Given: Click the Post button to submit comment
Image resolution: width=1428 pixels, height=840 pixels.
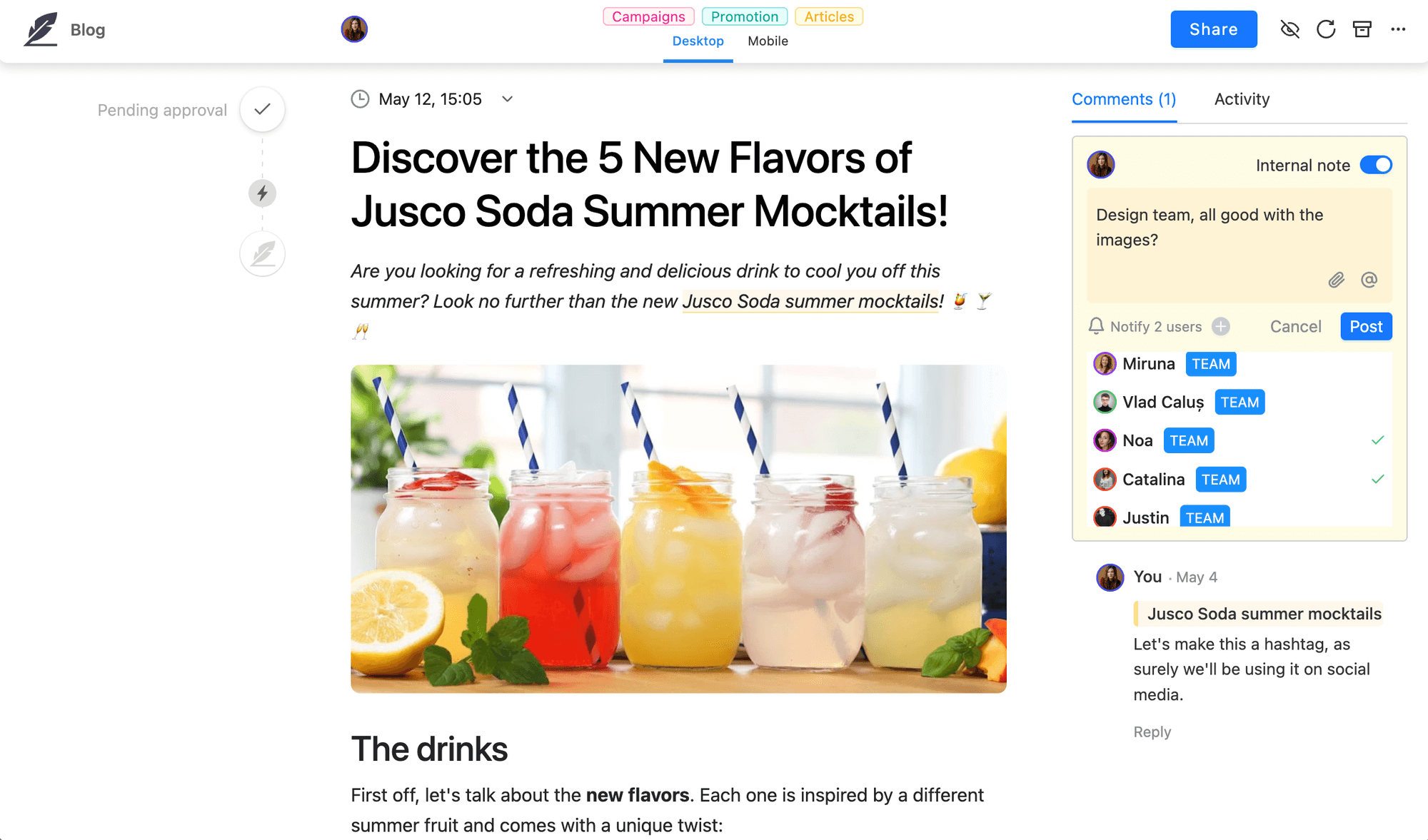Looking at the screenshot, I should (1365, 326).
